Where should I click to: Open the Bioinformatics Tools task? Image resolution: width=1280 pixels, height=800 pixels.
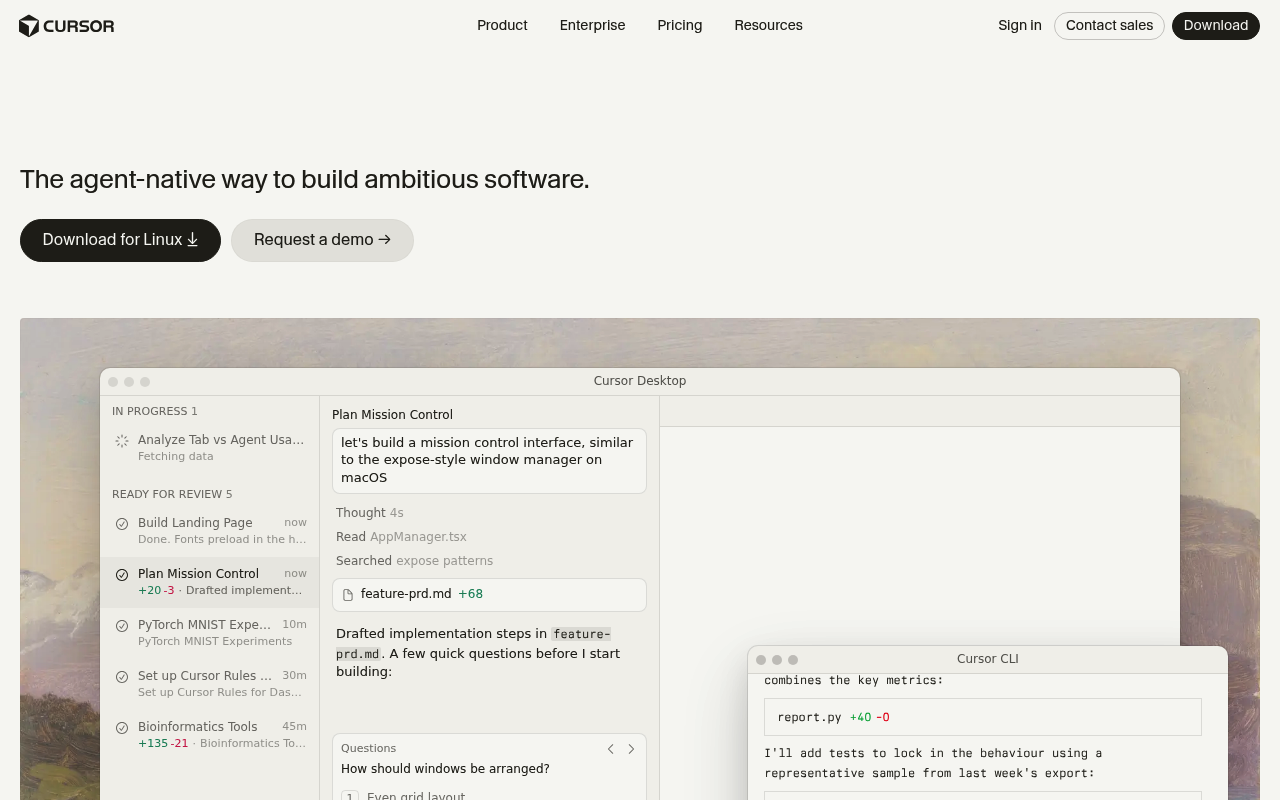[x=210, y=735]
